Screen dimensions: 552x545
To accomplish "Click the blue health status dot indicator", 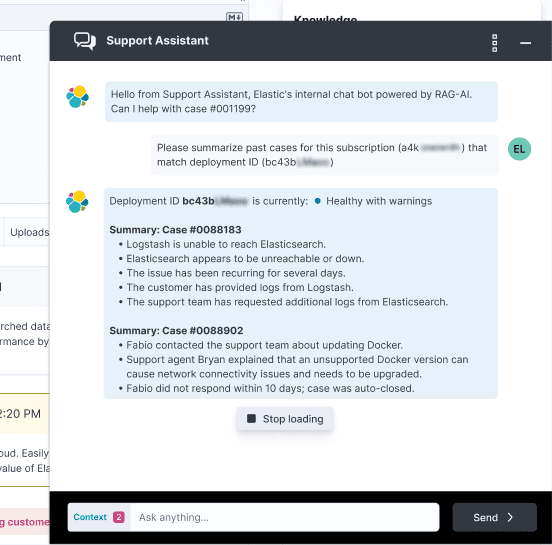I will (x=318, y=201).
